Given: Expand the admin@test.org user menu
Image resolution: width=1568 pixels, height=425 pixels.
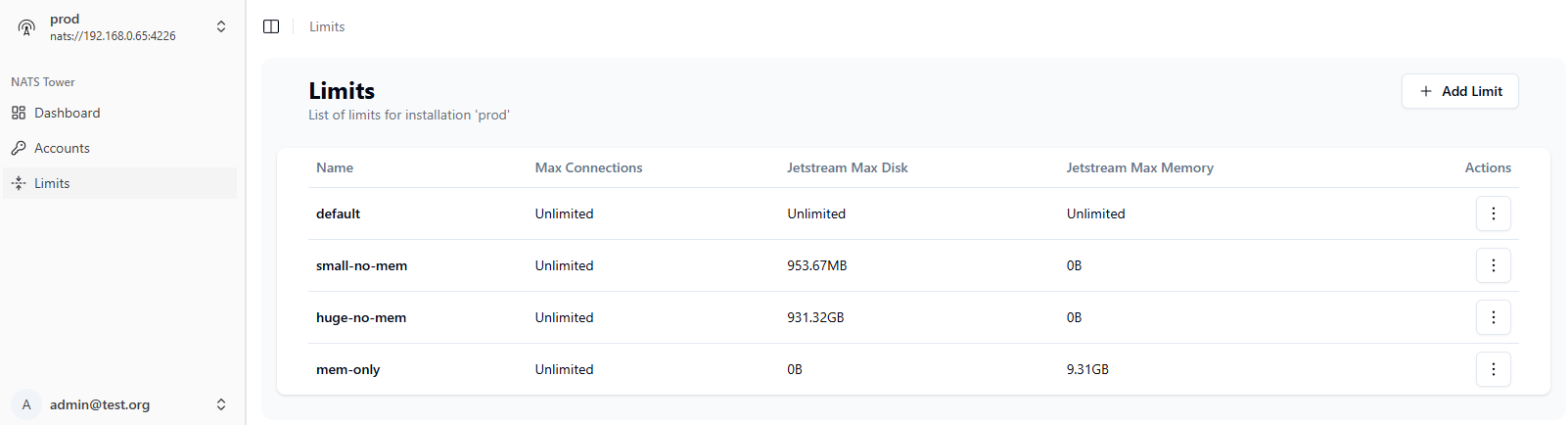Looking at the screenshot, I should (221, 404).
